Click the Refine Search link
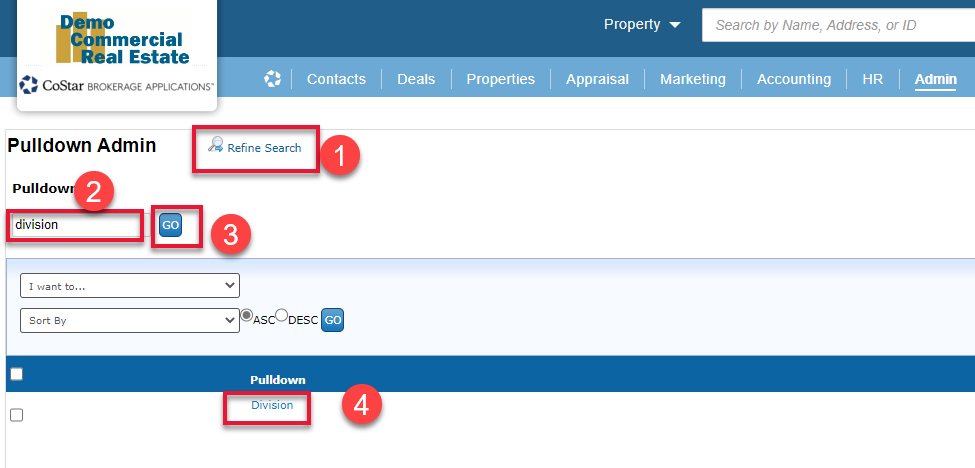Viewport: 975px width, 468px height. pyautogui.click(x=264, y=148)
